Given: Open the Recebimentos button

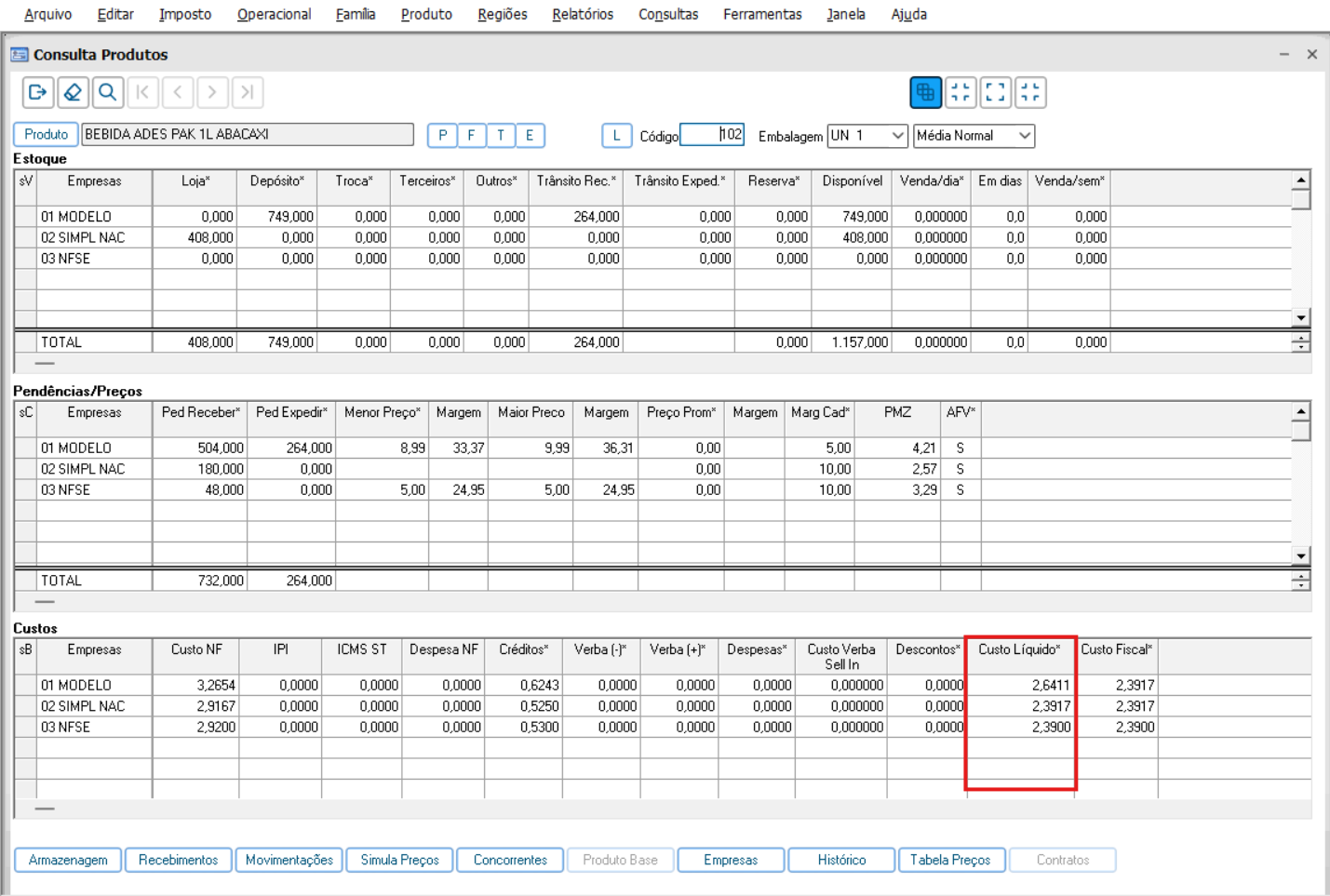Looking at the screenshot, I should point(178,860).
